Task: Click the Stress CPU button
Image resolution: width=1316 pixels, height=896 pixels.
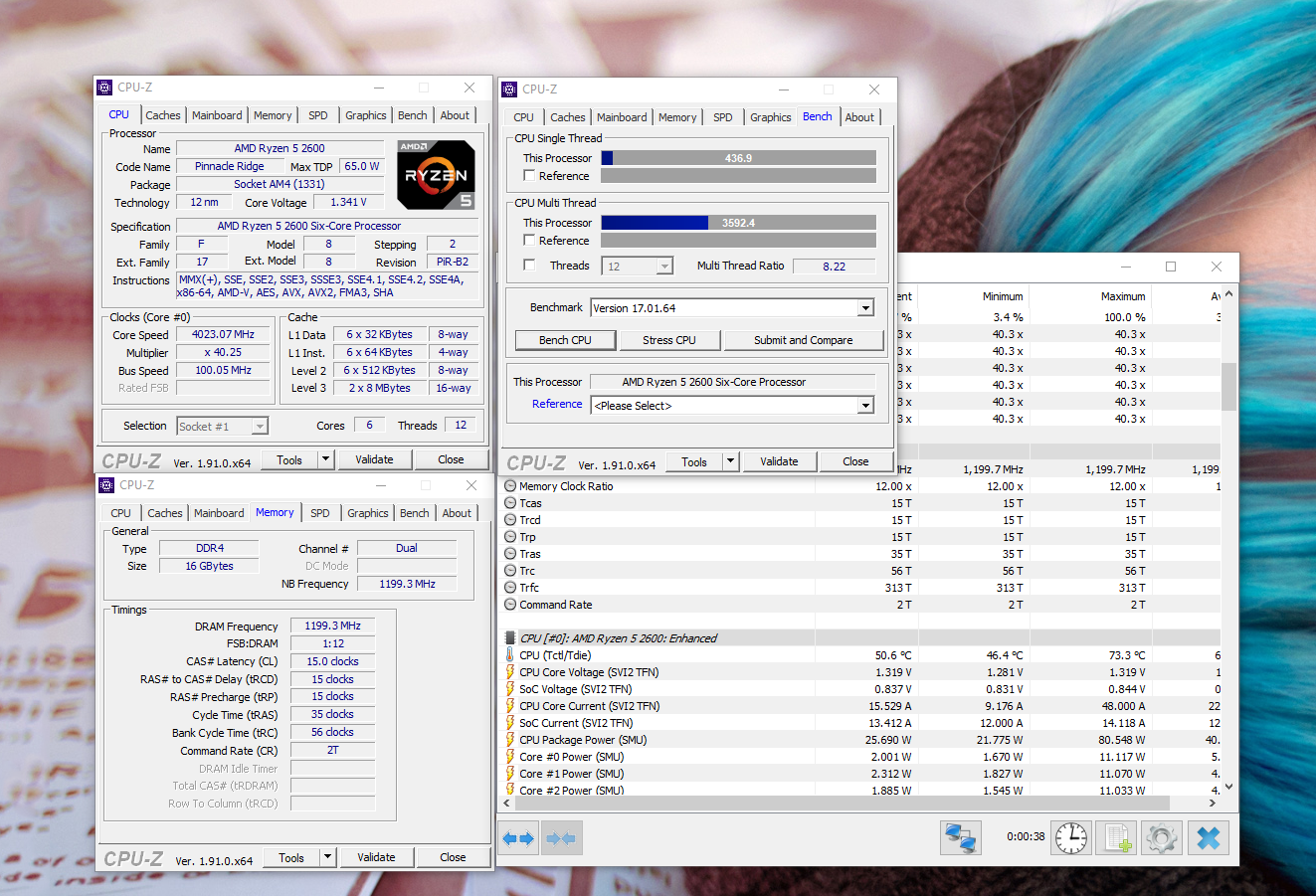Action: (669, 340)
